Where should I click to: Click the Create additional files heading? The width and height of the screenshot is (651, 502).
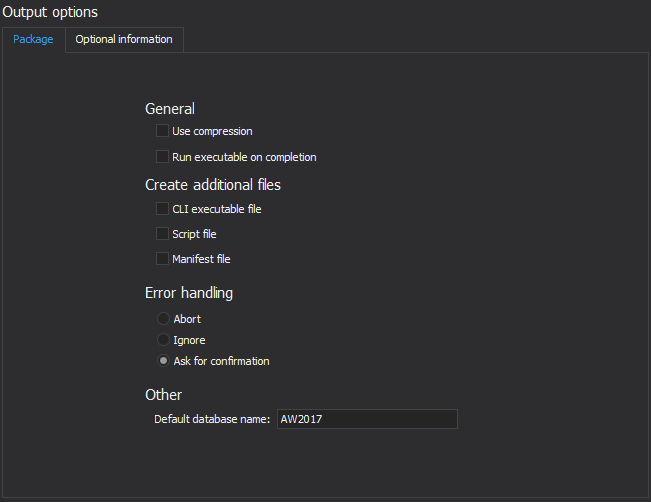click(x=213, y=185)
